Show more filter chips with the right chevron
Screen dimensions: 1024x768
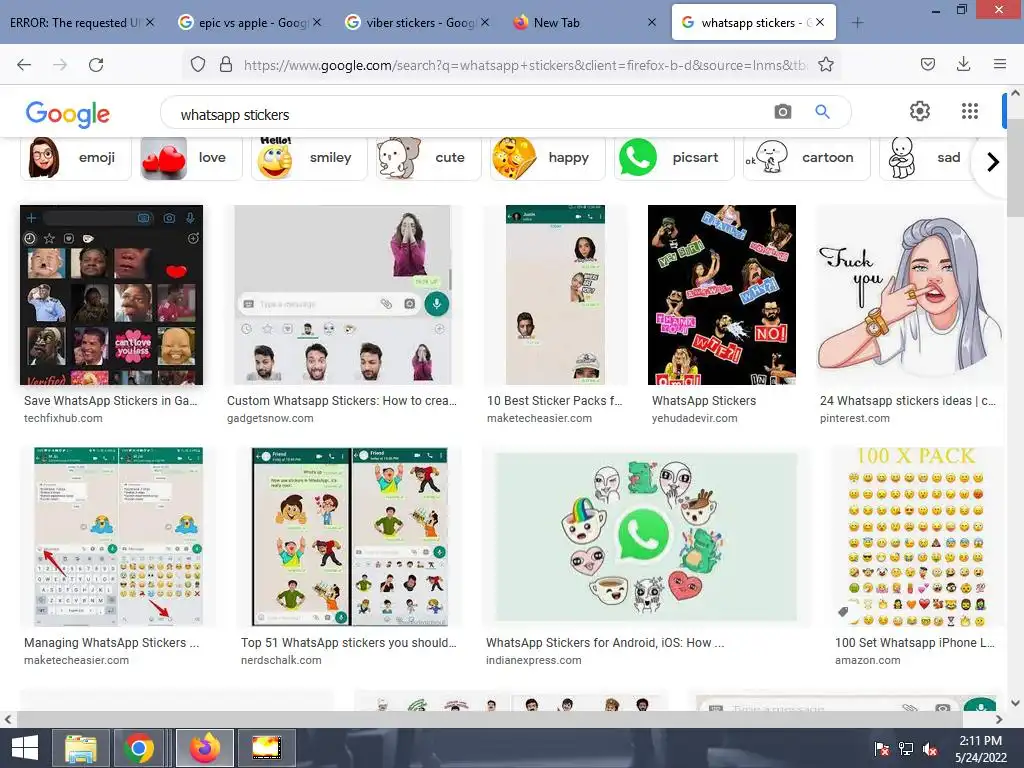pos(992,161)
